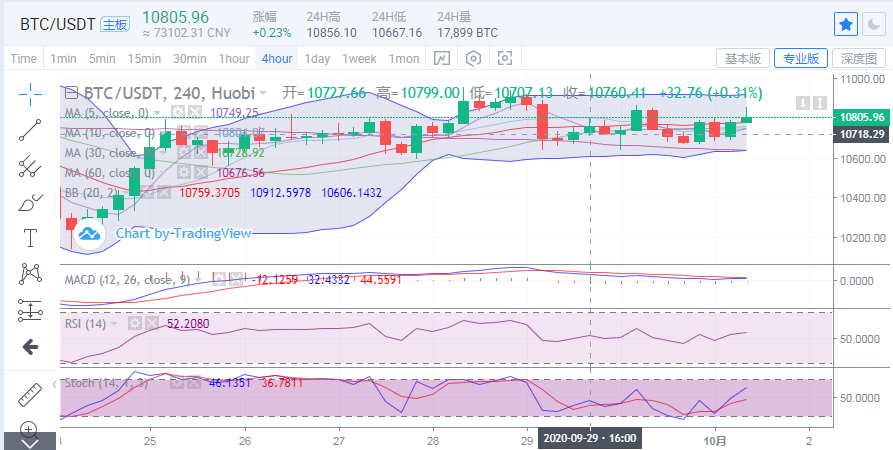Select the crosshair cursor tool
The width and height of the screenshot is (893, 450).
point(30,94)
